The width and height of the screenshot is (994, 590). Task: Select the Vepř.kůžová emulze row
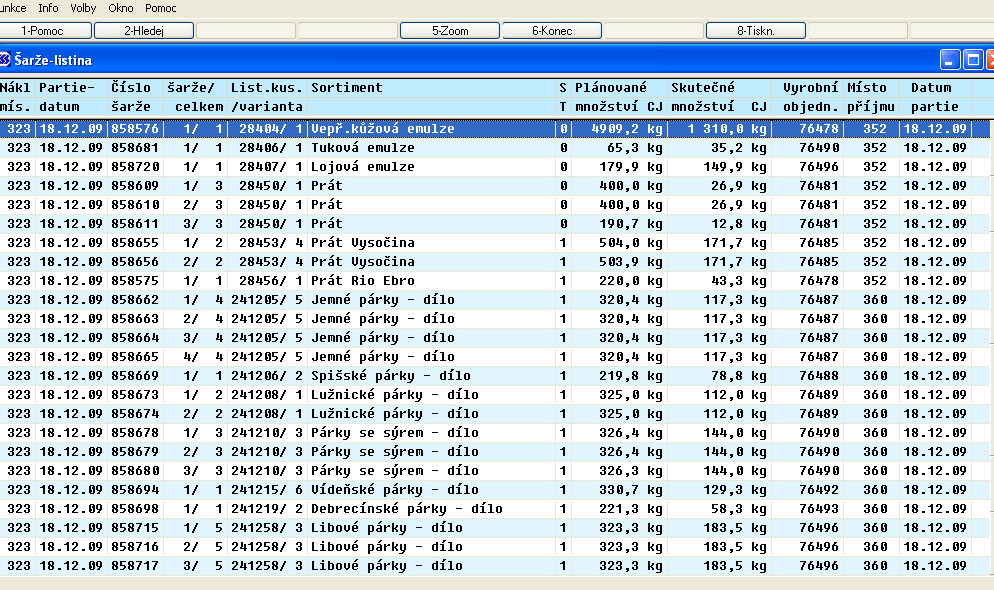(x=494, y=129)
